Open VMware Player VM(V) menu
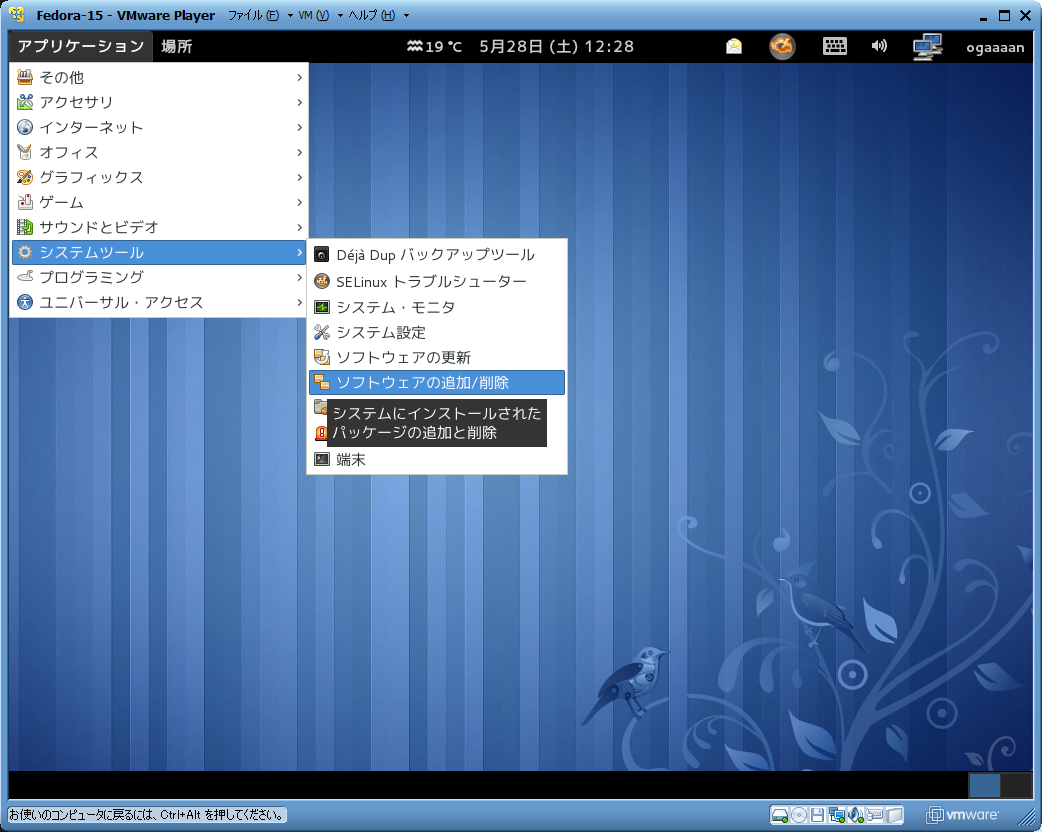 320,15
